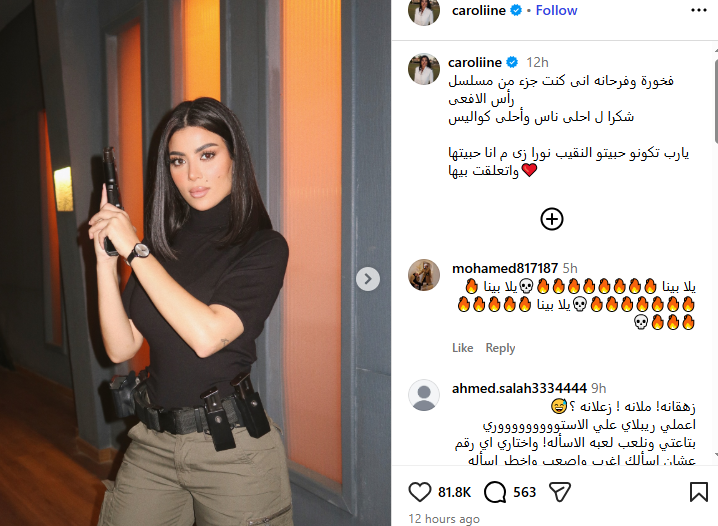Viewport: 718px width, 526px height.
Task: Reply to mohamed817187's comment
Action: coord(500,348)
